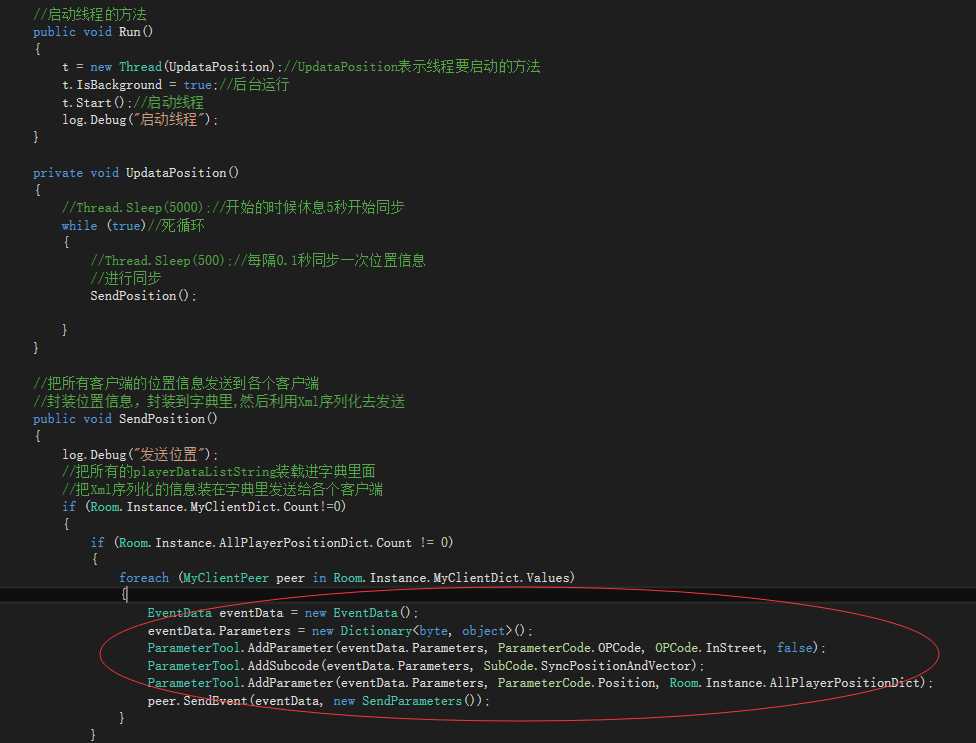Image resolution: width=976 pixels, height=743 pixels.
Task: Click "MyClientPeer" type in the foreach line
Action: tap(226, 577)
